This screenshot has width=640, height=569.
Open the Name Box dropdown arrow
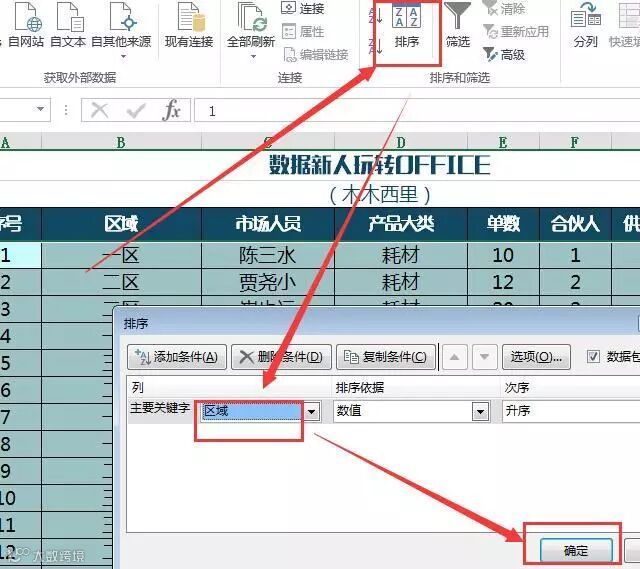point(40,109)
